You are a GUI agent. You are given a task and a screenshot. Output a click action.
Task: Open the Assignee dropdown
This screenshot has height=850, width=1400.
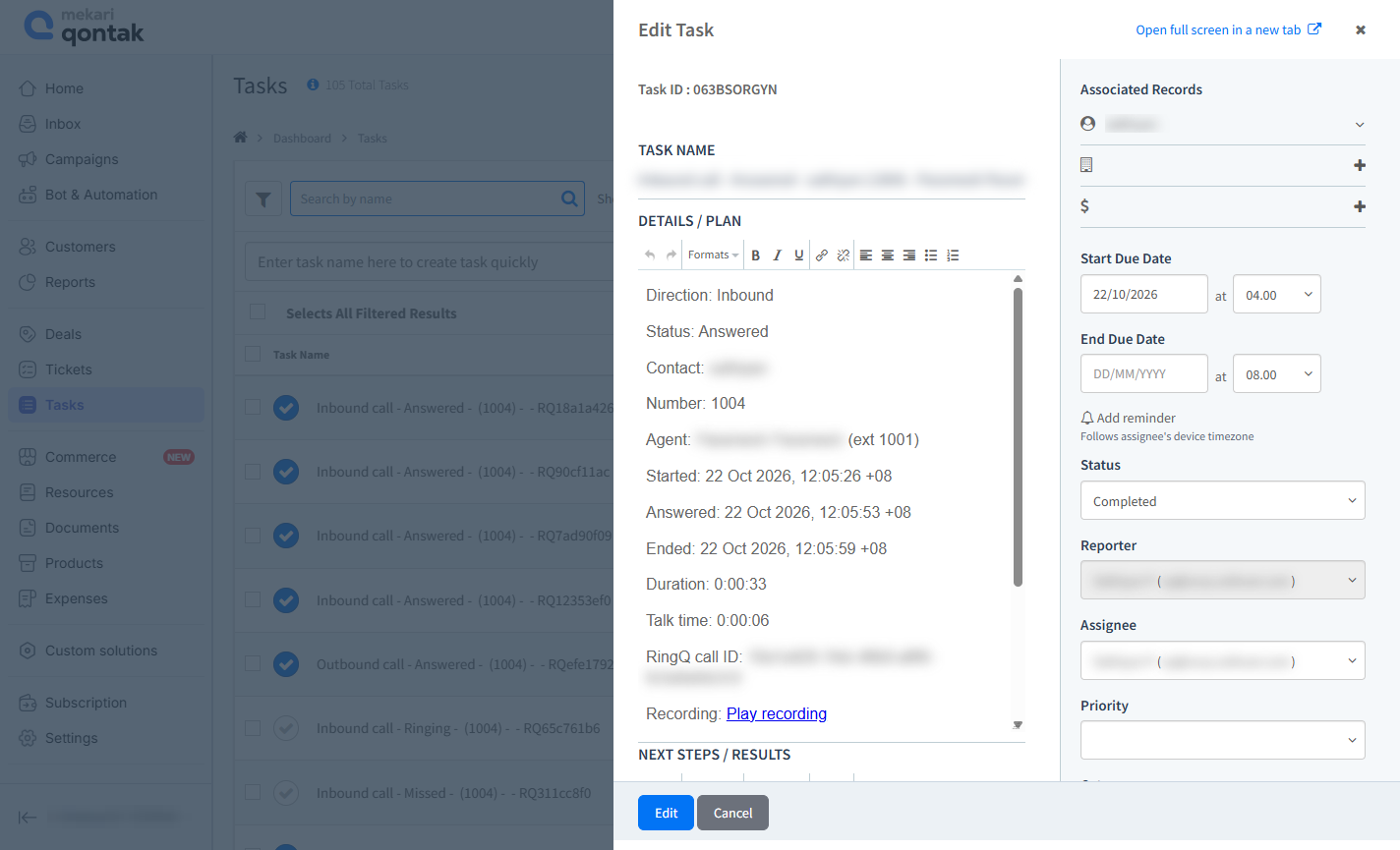[1222, 661]
